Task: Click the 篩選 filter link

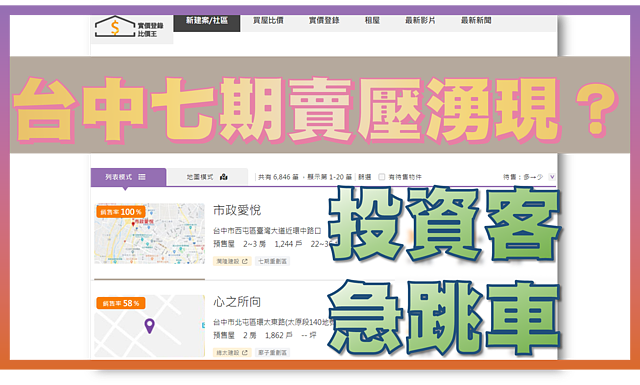Action: pyautogui.click(x=365, y=177)
